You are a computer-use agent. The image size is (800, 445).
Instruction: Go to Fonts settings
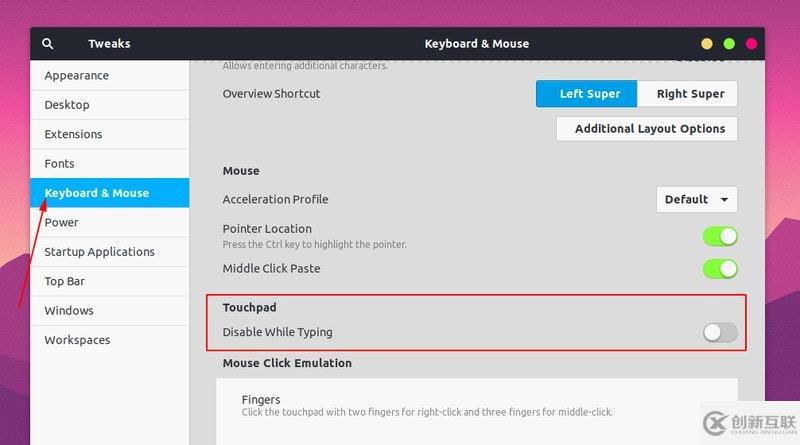(x=59, y=163)
